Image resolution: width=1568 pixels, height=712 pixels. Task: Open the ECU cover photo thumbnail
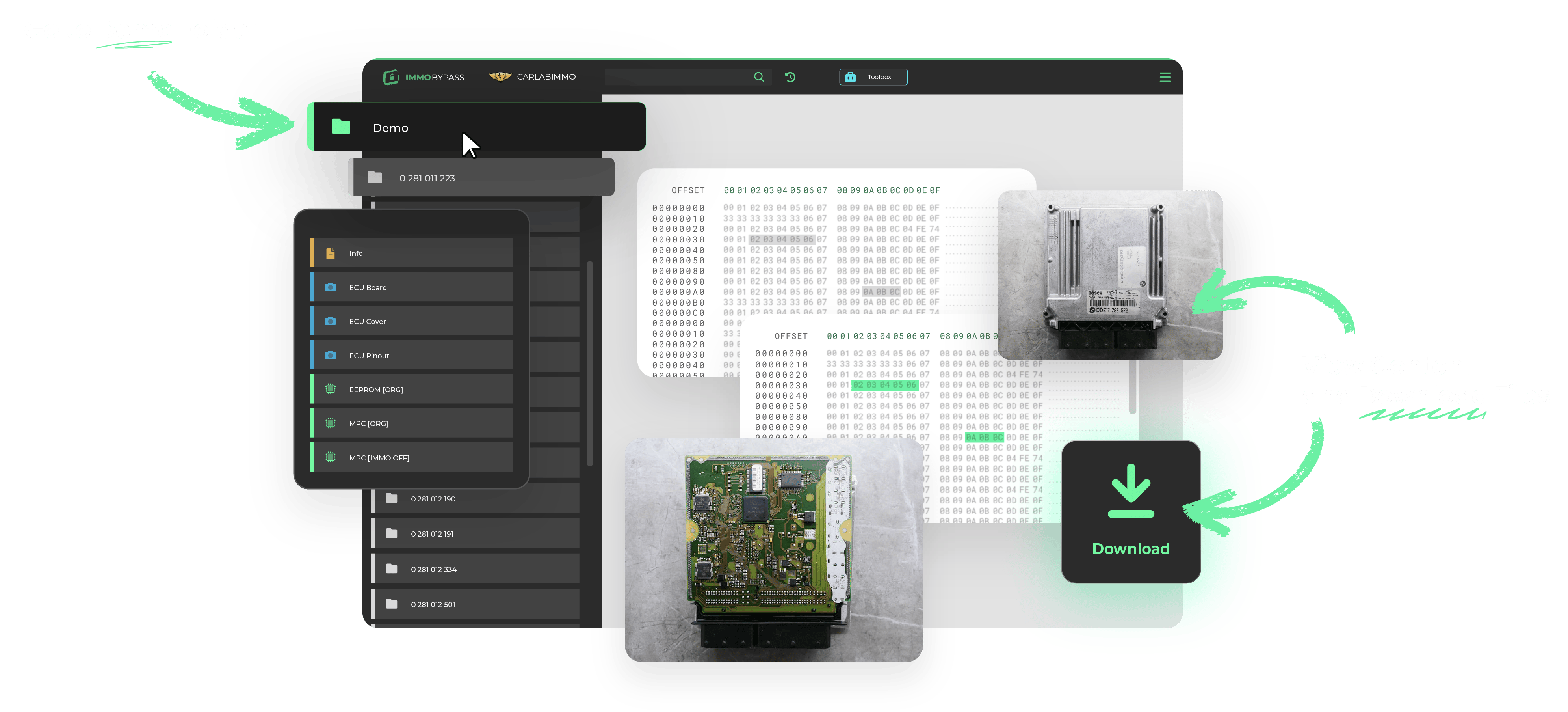tap(1110, 275)
